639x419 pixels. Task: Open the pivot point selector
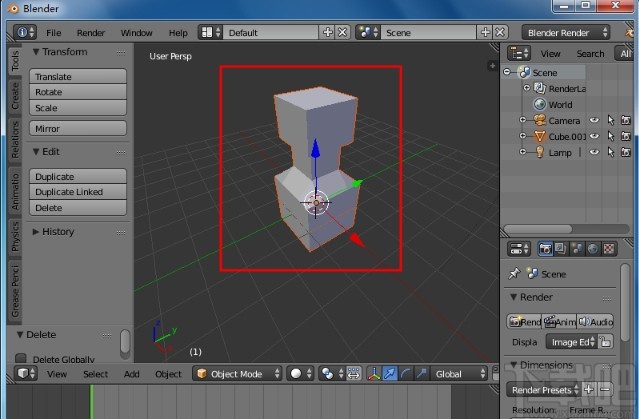(x=331, y=373)
